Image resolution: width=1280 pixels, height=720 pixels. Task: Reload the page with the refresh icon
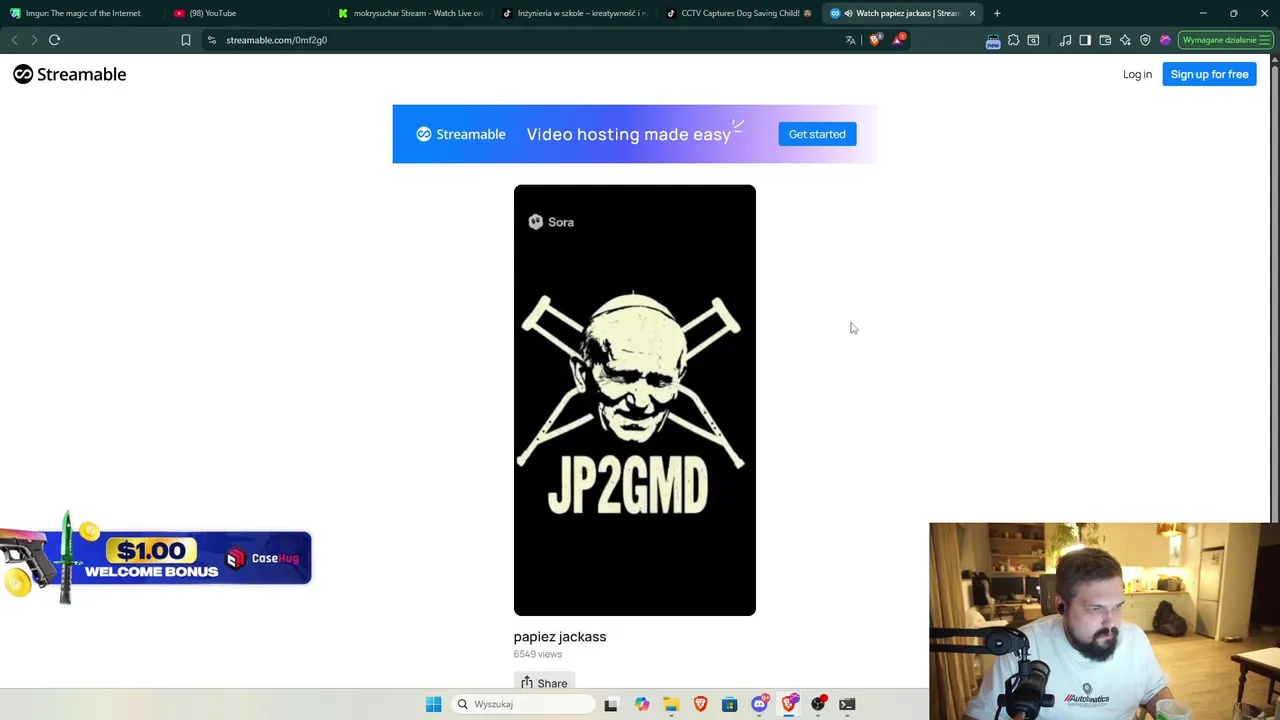(55, 40)
